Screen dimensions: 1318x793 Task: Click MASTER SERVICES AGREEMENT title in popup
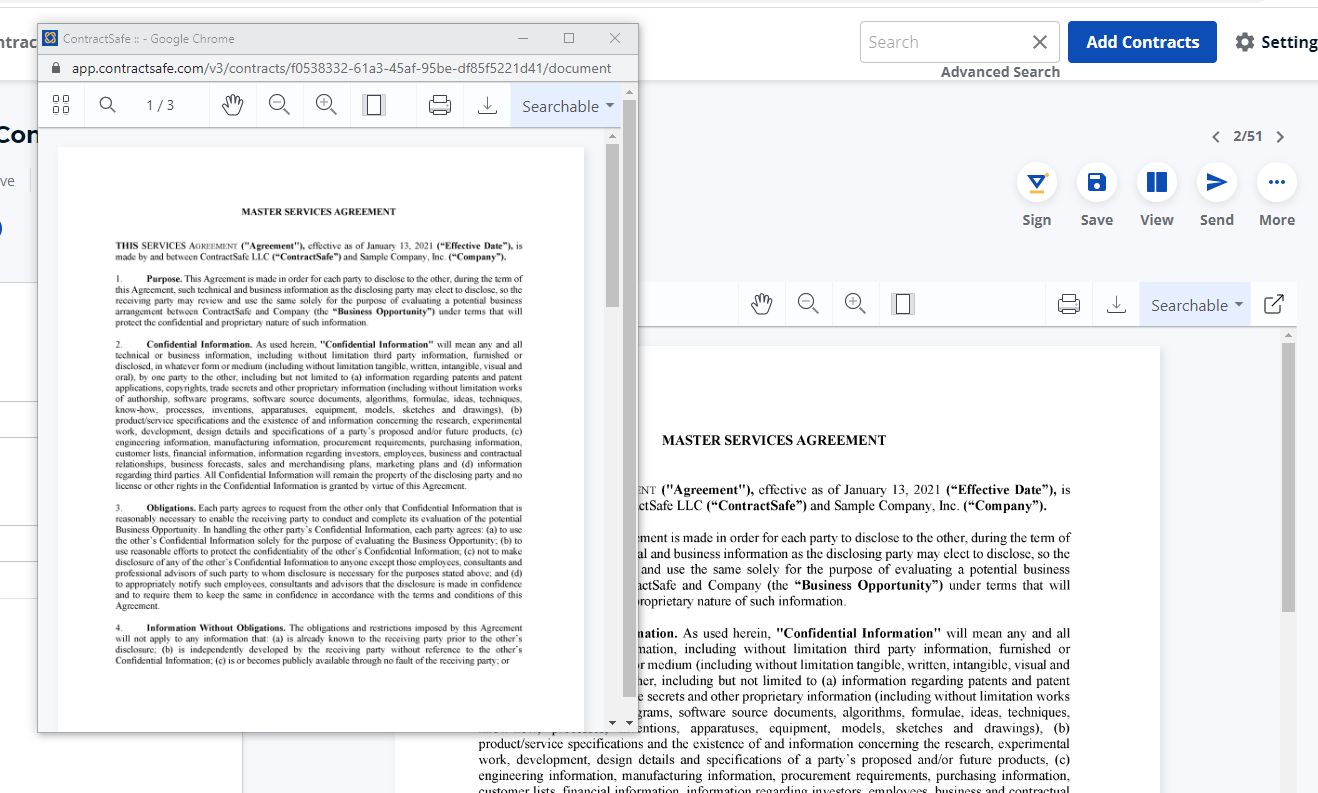[x=319, y=211]
